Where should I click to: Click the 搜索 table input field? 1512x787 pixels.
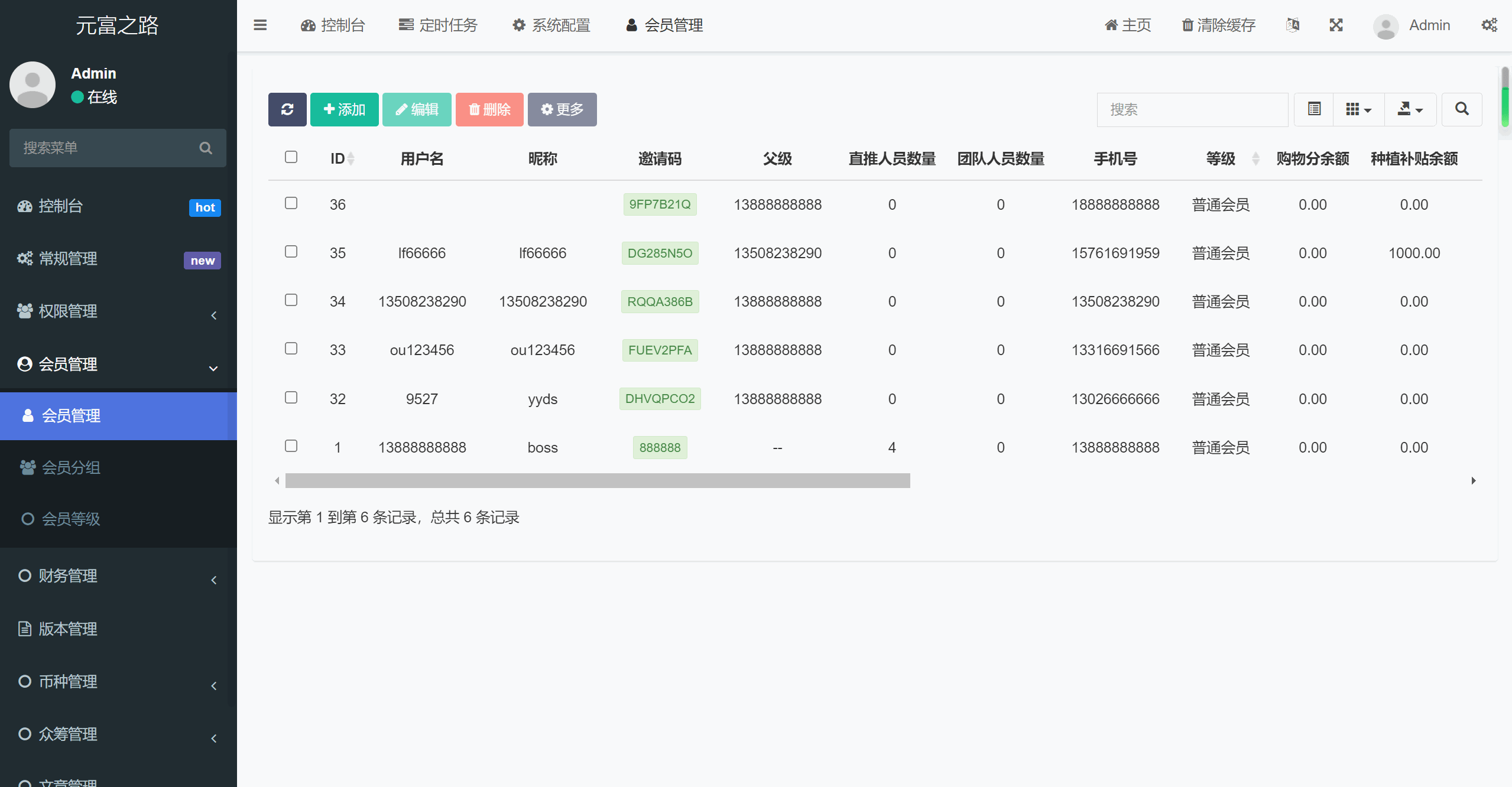[1192, 109]
